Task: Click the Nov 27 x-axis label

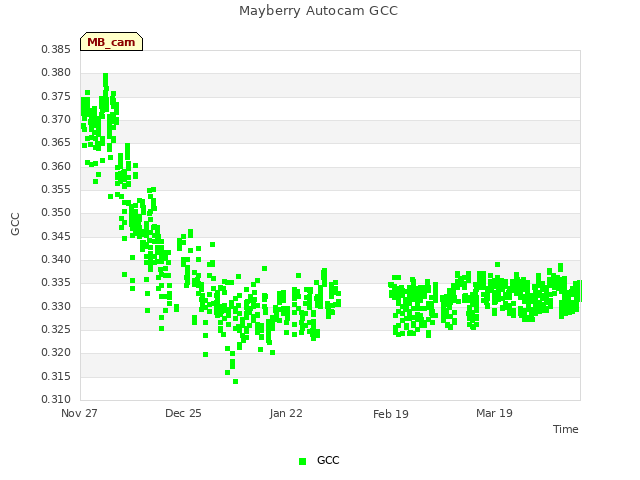Action: click(79, 413)
